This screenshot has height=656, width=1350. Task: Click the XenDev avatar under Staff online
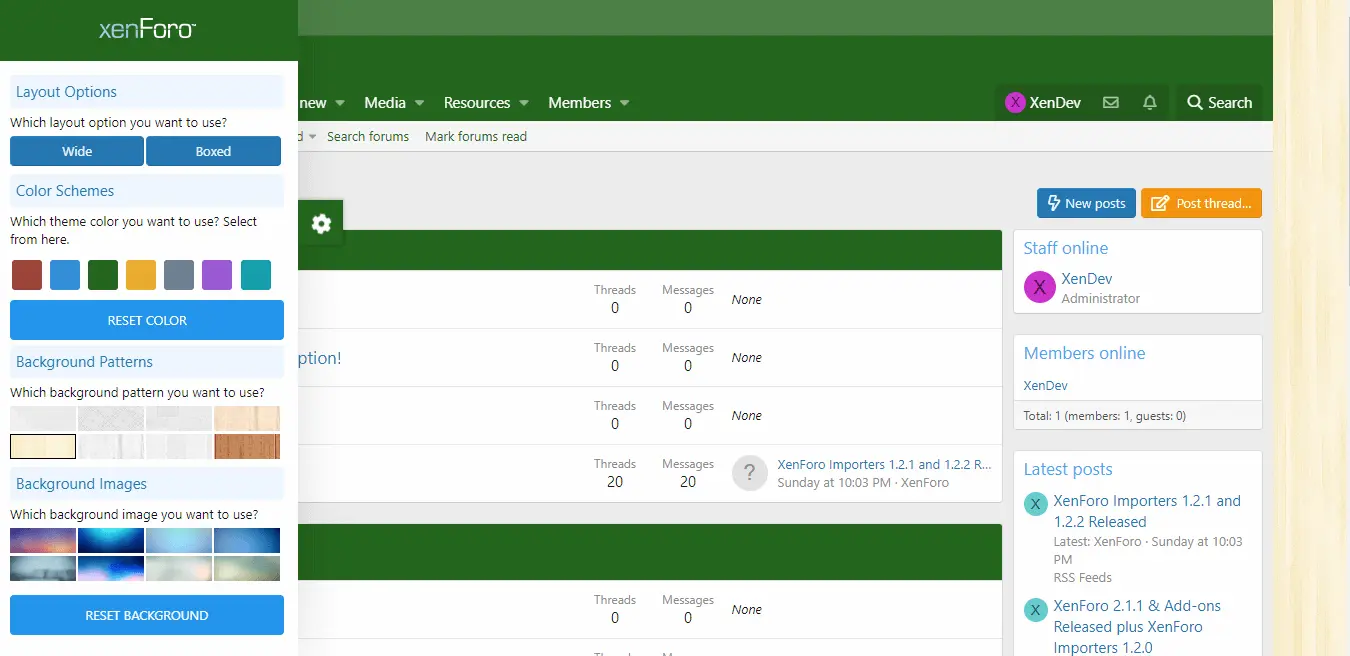point(1040,288)
